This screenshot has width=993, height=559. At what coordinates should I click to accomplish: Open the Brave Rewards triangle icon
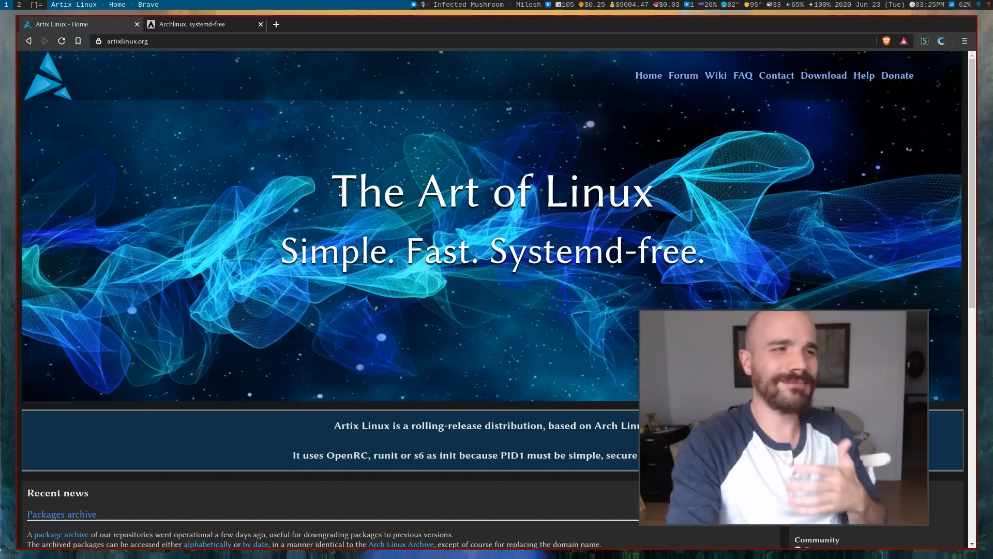(904, 41)
